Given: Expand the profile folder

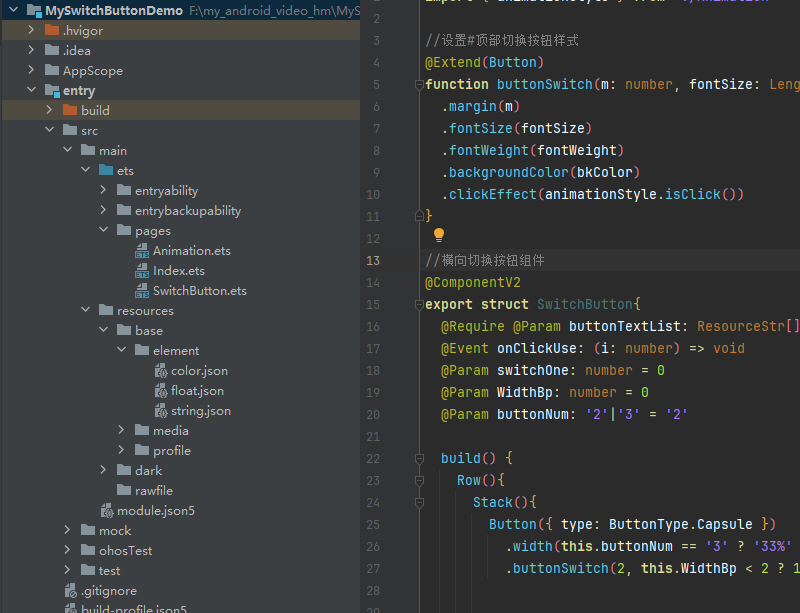Looking at the screenshot, I should pos(121,449).
